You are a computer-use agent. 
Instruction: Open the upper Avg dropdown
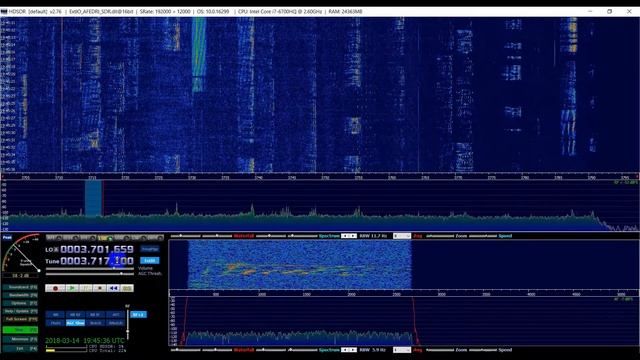(402, 236)
